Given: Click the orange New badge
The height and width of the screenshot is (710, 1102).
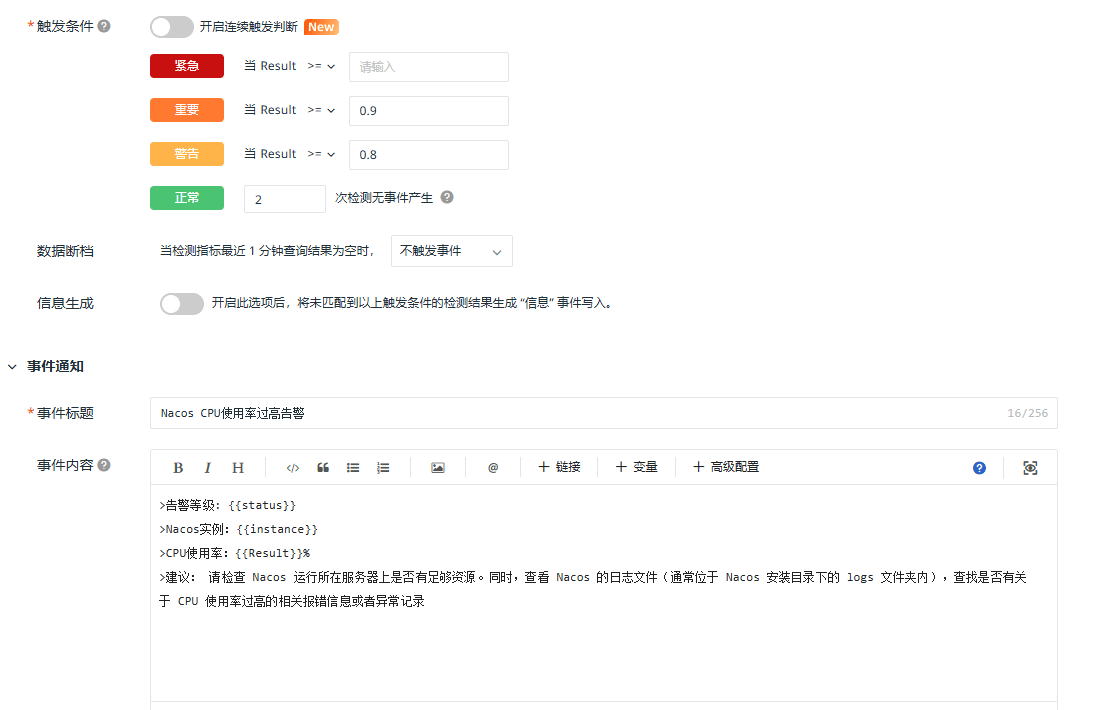Looking at the screenshot, I should point(321,27).
